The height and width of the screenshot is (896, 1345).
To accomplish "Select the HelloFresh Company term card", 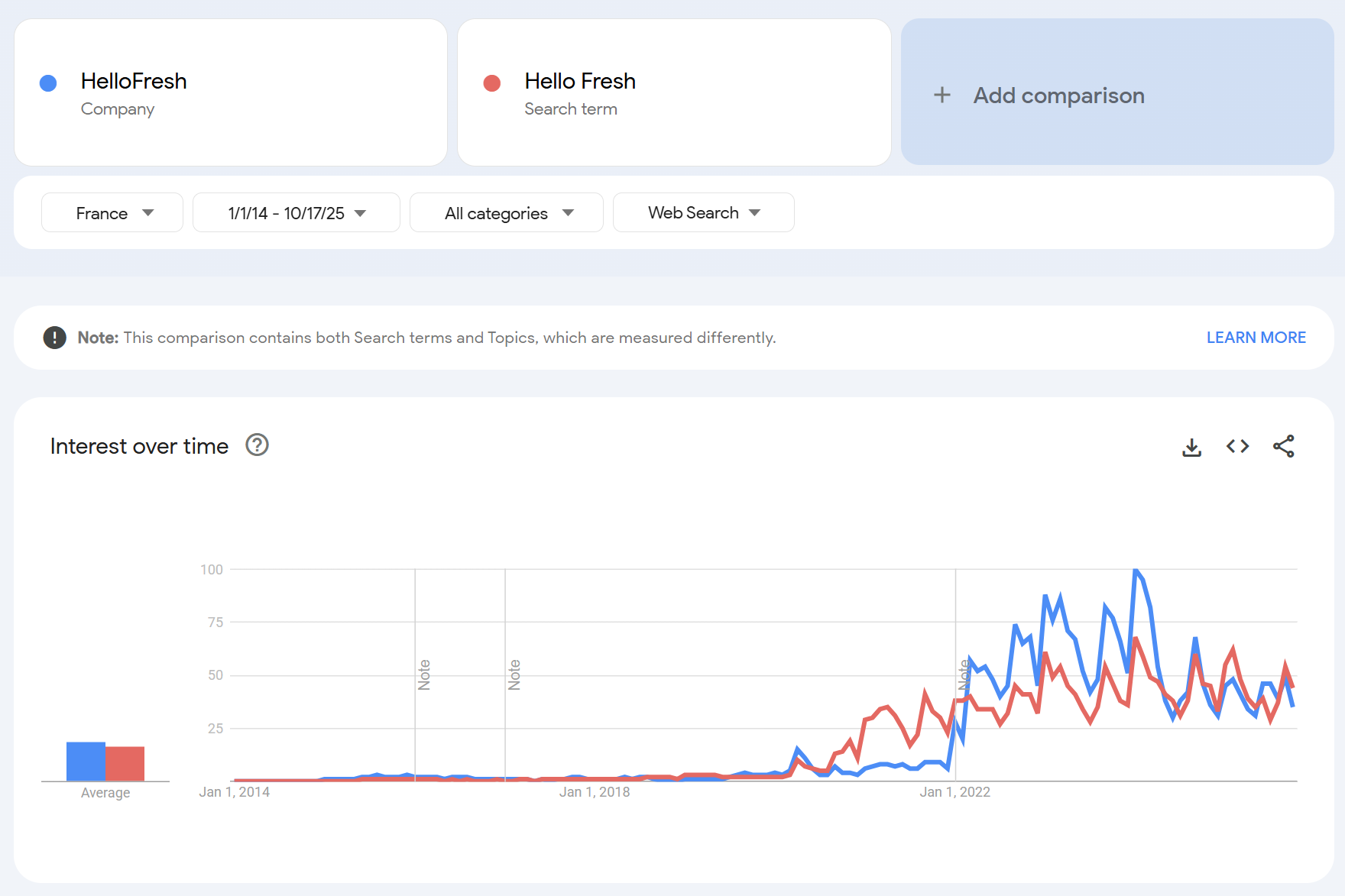I will tap(231, 92).
